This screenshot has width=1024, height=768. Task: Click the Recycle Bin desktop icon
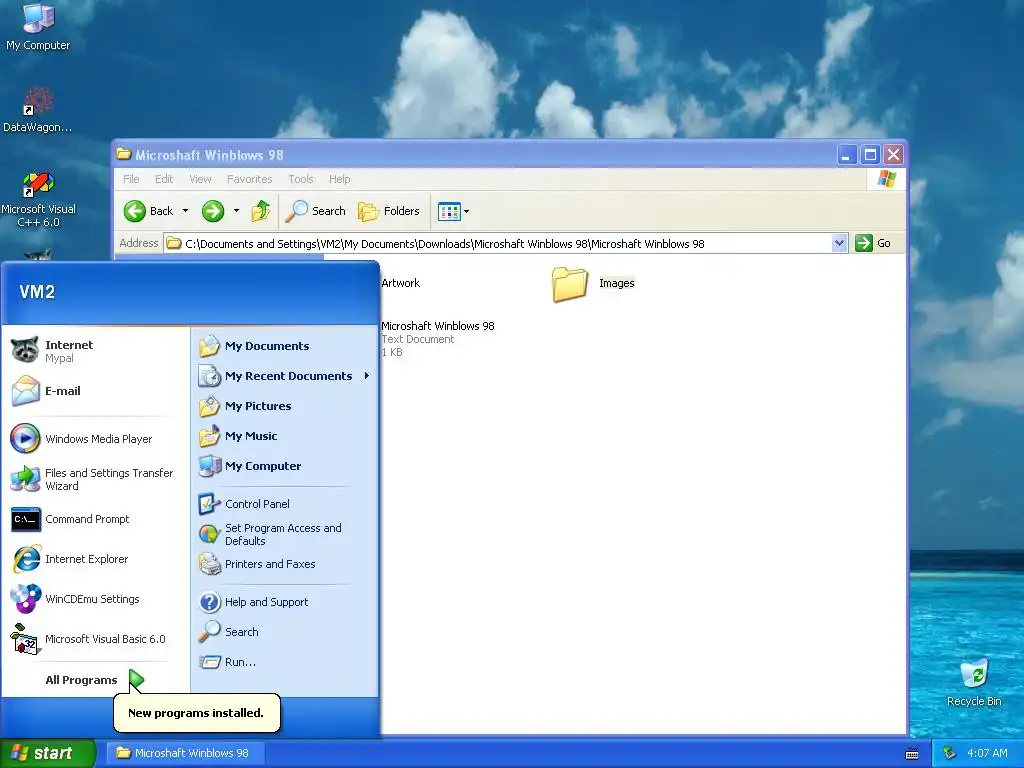click(974, 683)
